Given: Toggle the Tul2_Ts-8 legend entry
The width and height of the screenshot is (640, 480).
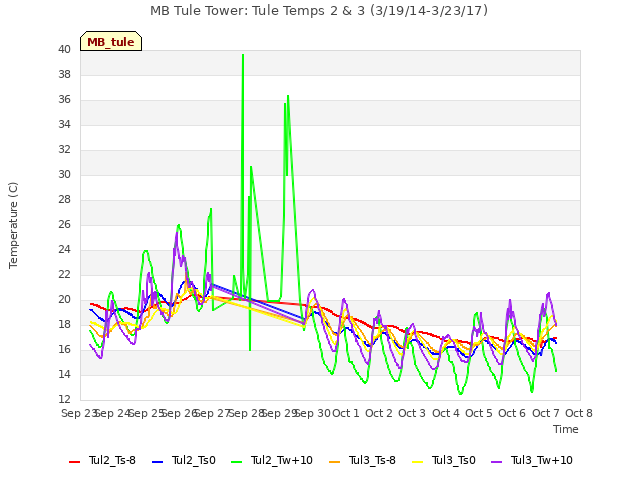Looking at the screenshot, I should pyautogui.click(x=102, y=460).
